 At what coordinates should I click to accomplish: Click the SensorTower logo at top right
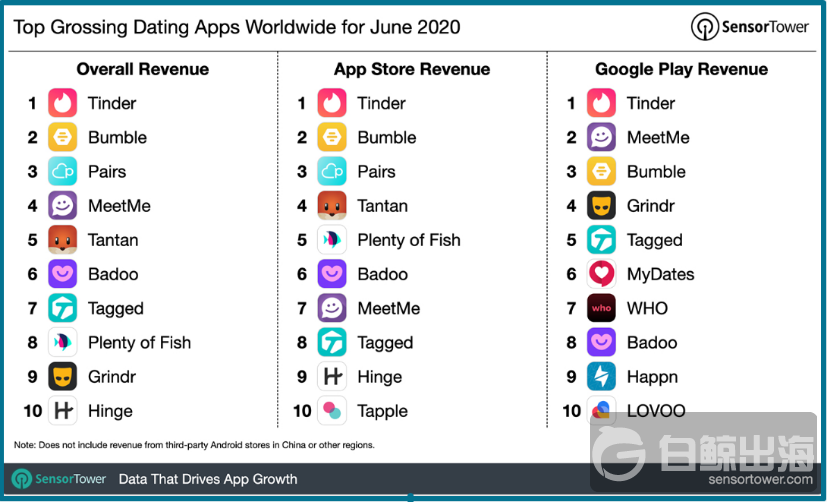coord(749,26)
